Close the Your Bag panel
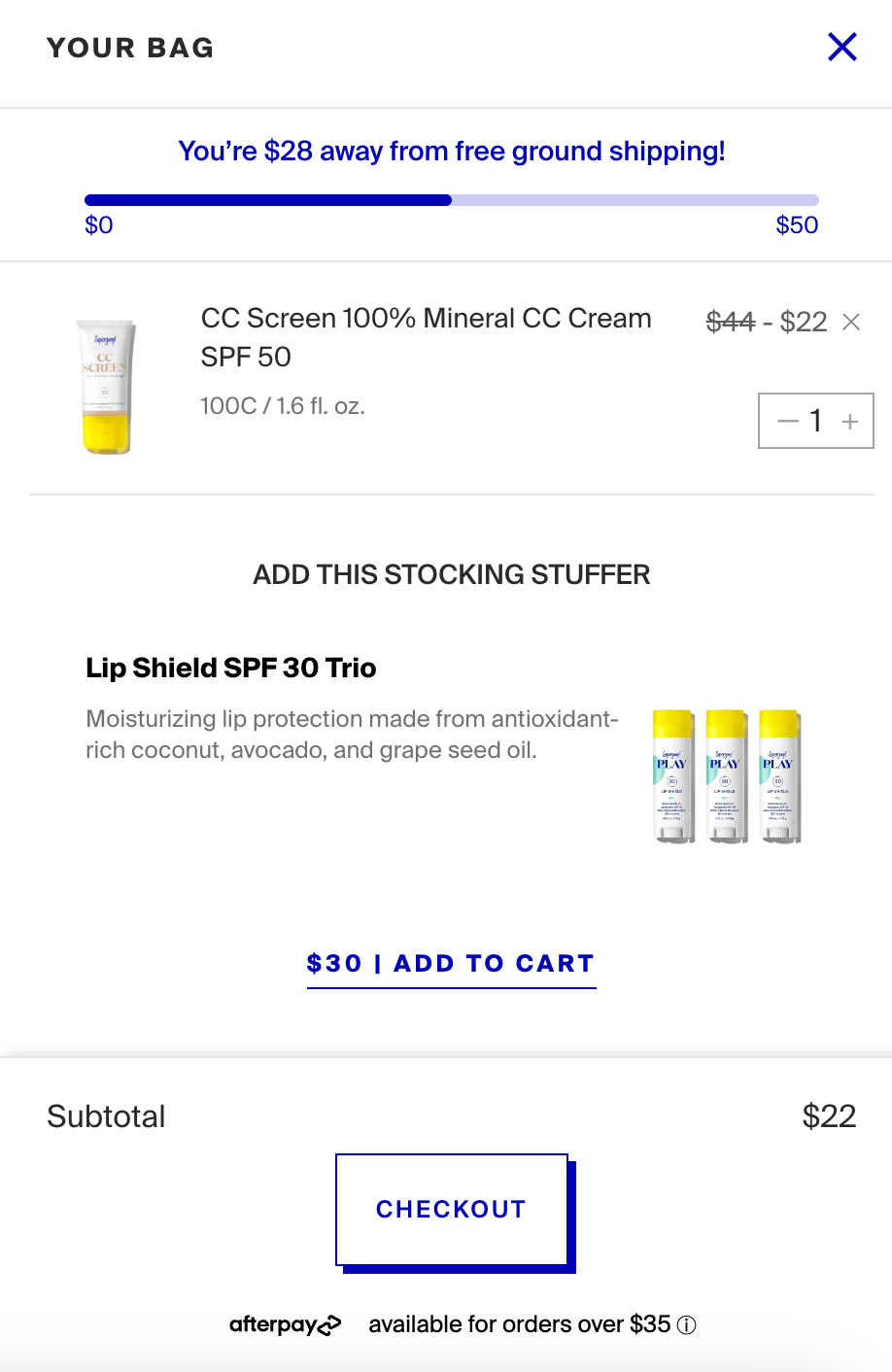Viewport: 892px width, 1372px height. [841, 47]
